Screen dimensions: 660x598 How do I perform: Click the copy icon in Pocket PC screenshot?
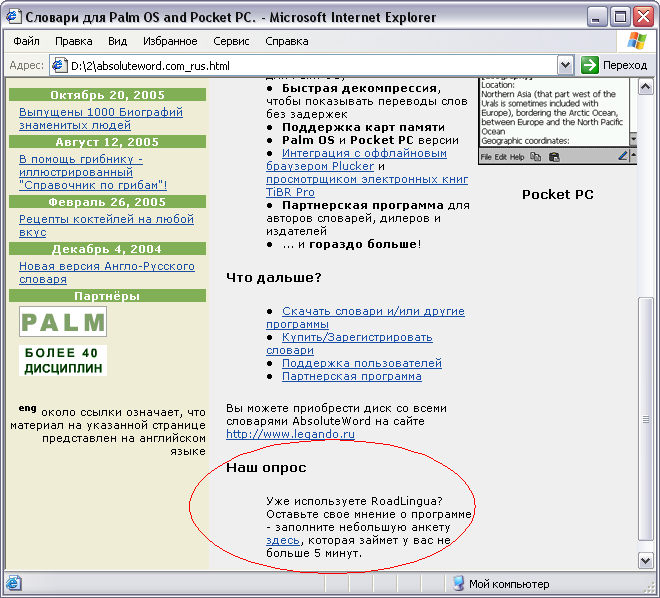535,157
